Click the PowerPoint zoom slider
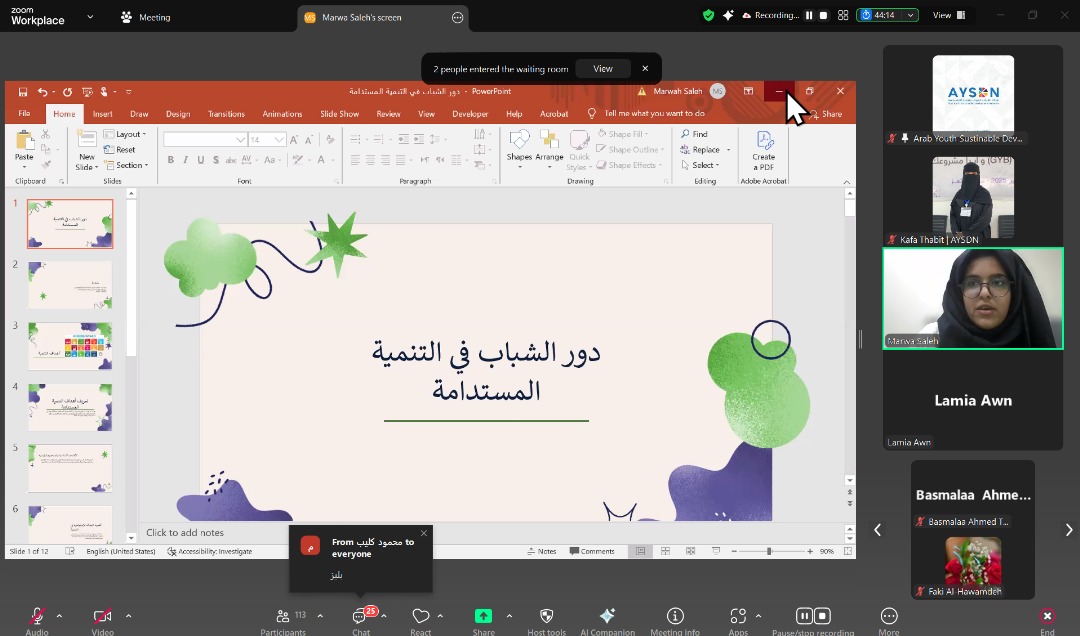The height and width of the screenshot is (636, 1080). 769,551
